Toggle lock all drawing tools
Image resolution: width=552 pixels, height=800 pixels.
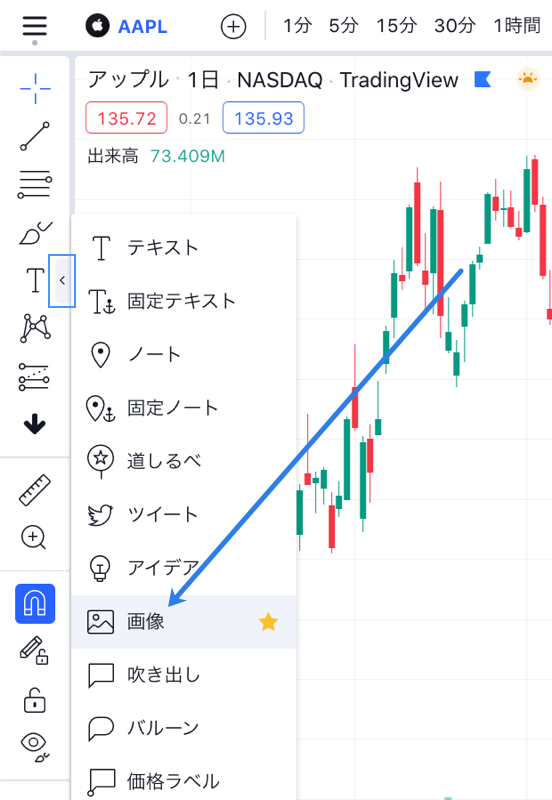pyautogui.click(x=35, y=699)
